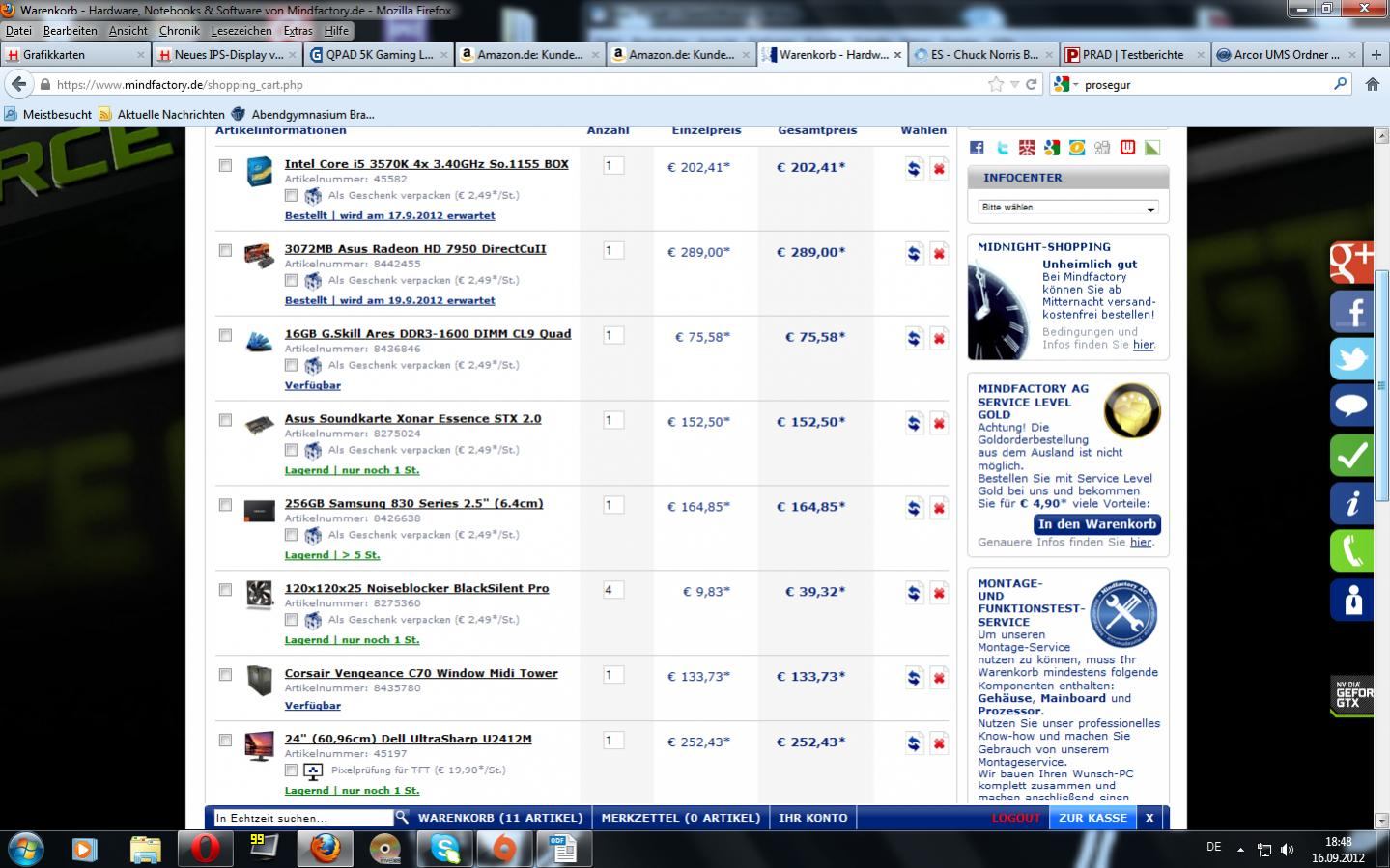Select the Asus Radeon HD 7950 checkbox
This screenshot has width=1390, height=868.
pos(225,250)
